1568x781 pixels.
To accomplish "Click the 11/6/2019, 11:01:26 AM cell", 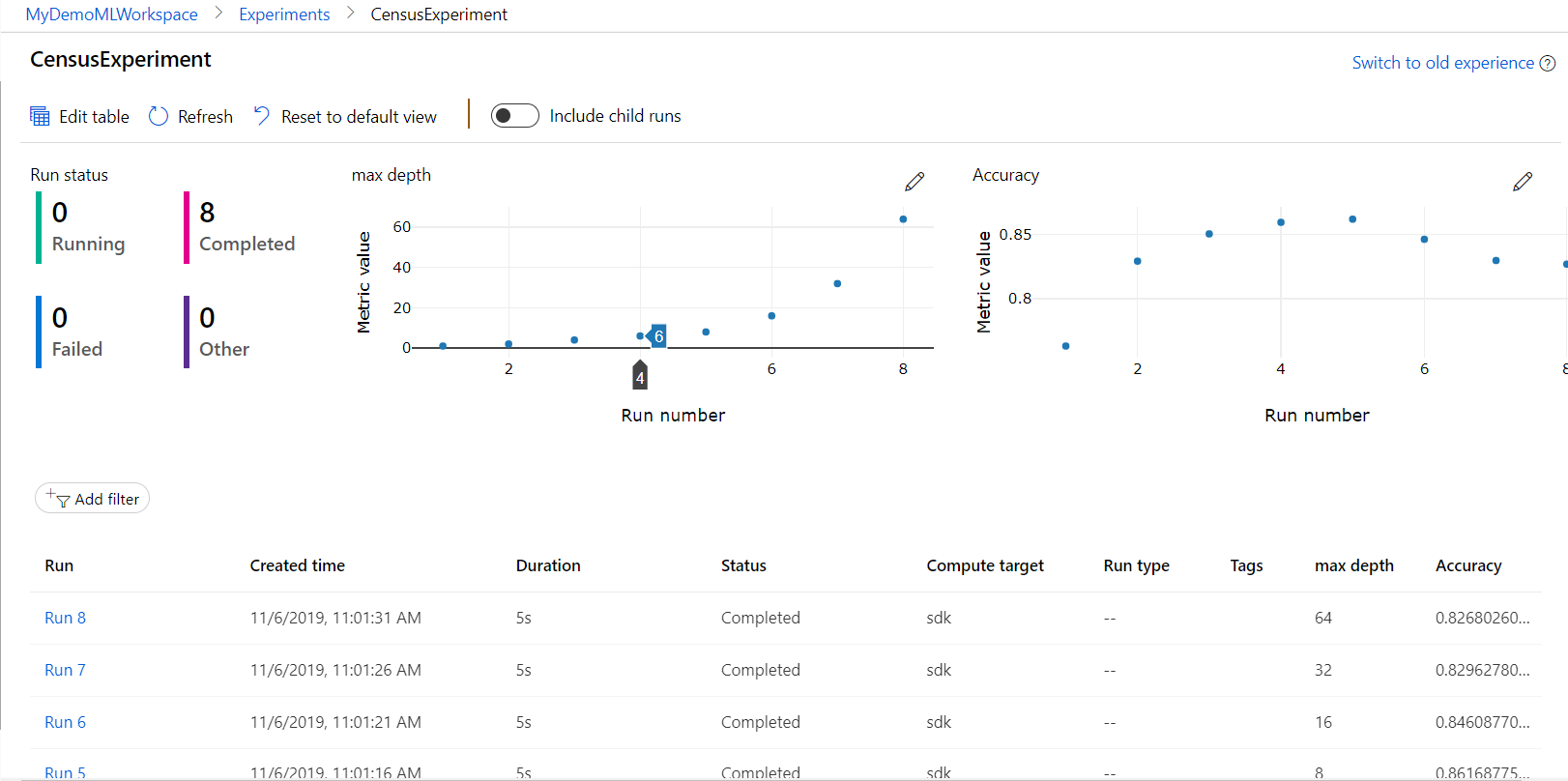I will pos(335,670).
